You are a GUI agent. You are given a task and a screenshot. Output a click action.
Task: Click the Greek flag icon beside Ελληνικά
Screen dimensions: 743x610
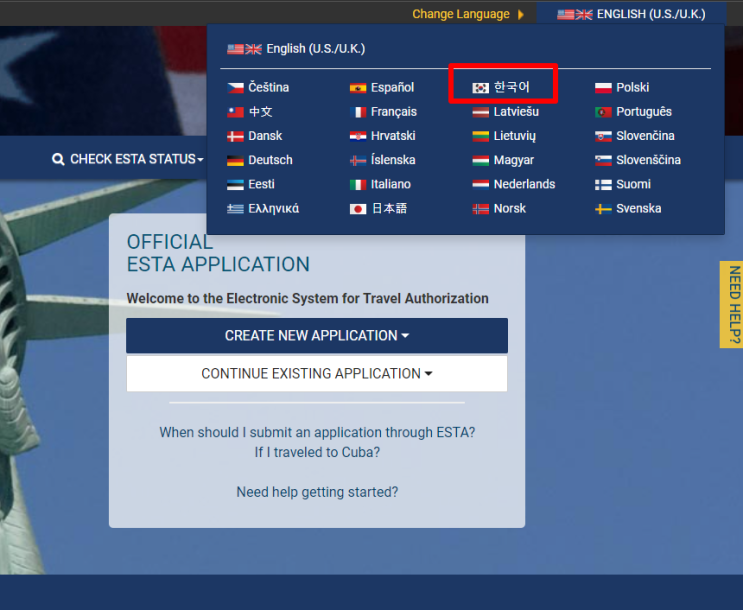pyautogui.click(x=236, y=209)
